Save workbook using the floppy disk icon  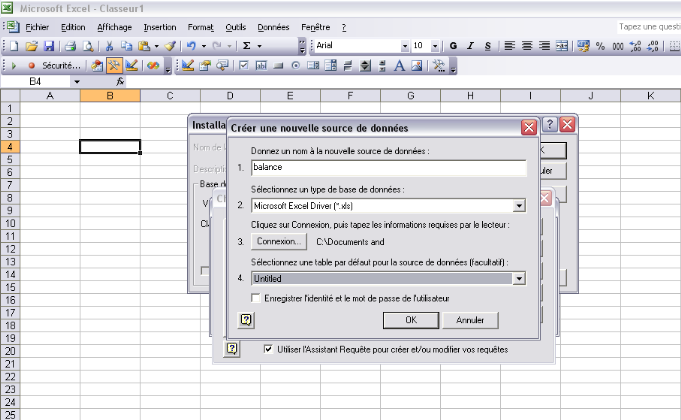(49, 46)
